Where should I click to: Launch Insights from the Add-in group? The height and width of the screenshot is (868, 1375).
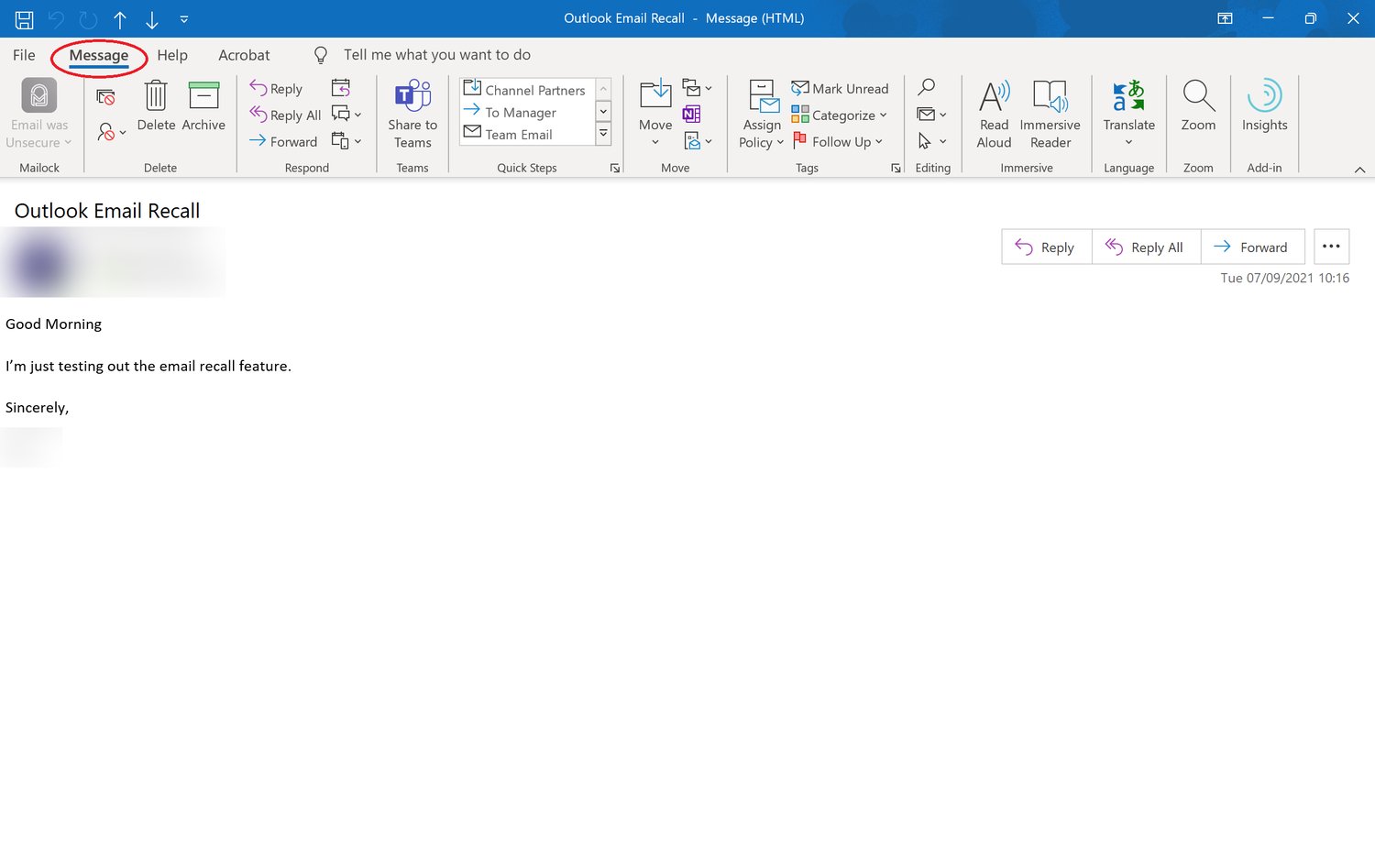tap(1264, 110)
